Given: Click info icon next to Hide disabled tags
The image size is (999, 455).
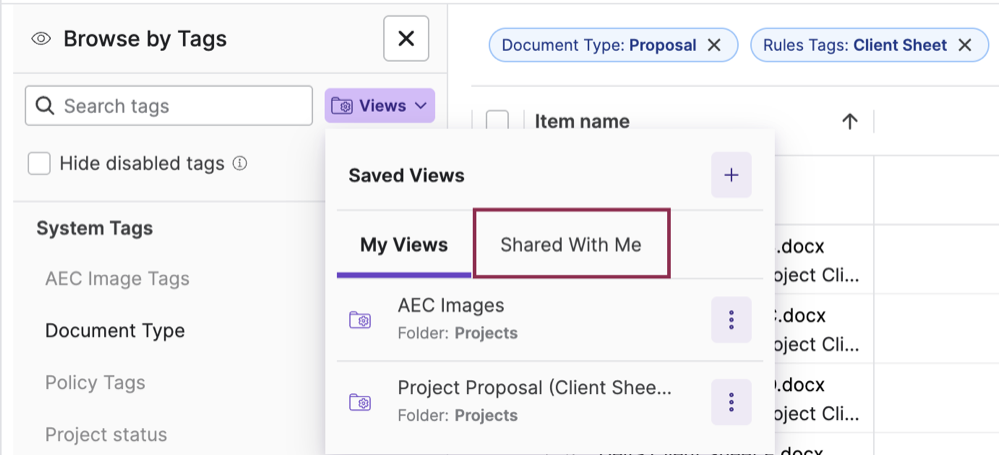Looking at the screenshot, I should pos(240,164).
